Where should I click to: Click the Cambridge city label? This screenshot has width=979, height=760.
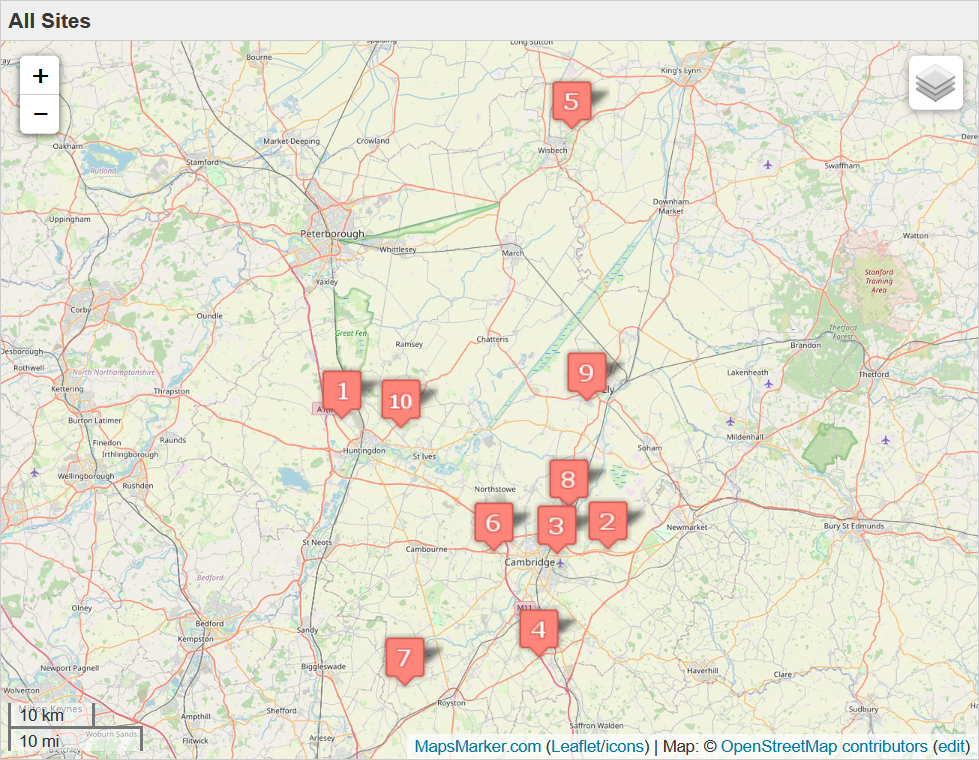(529, 562)
